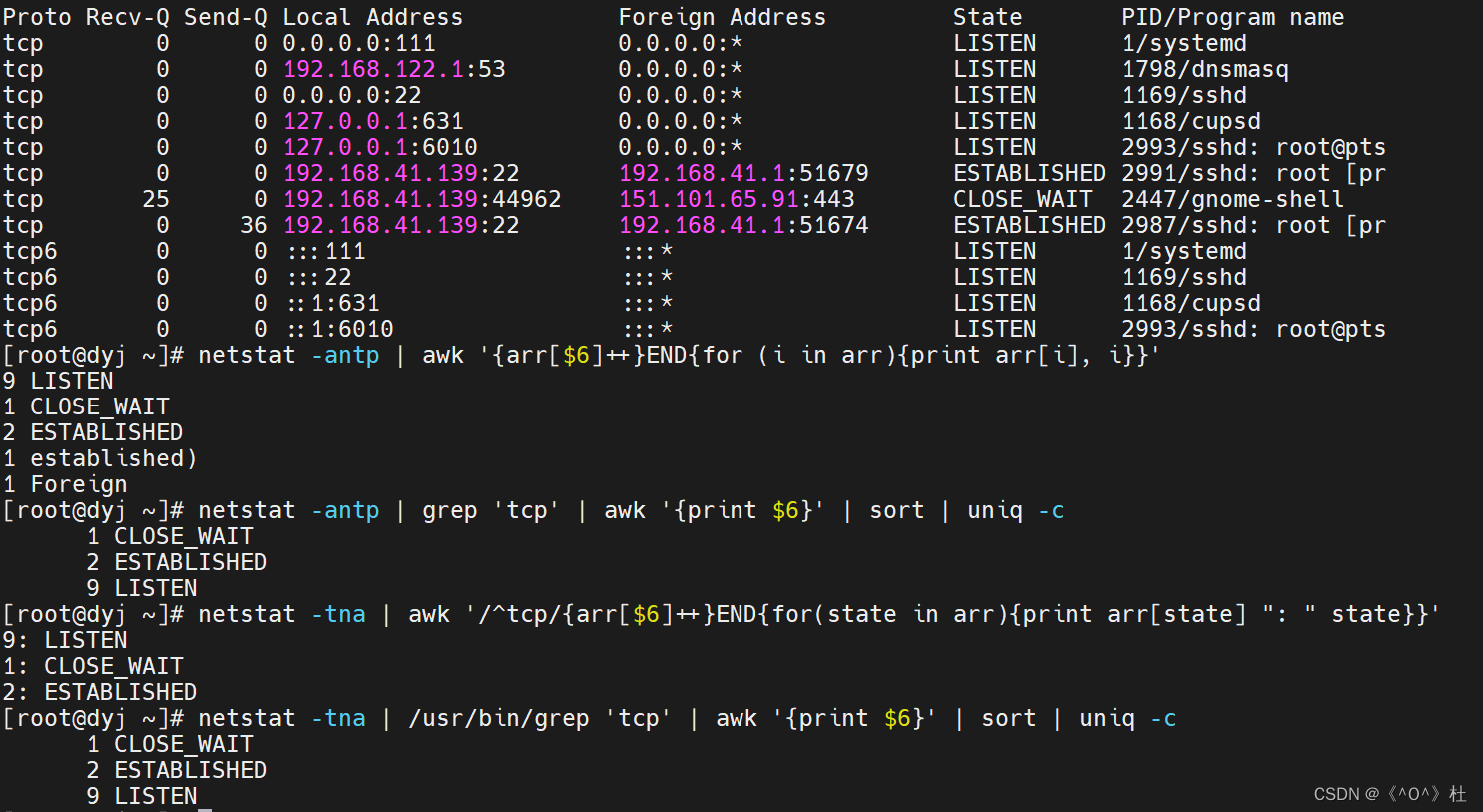Screen dimensions: 1483x812
Task: Click the 1/systemd program name
Action: (x=1184, y=42)
